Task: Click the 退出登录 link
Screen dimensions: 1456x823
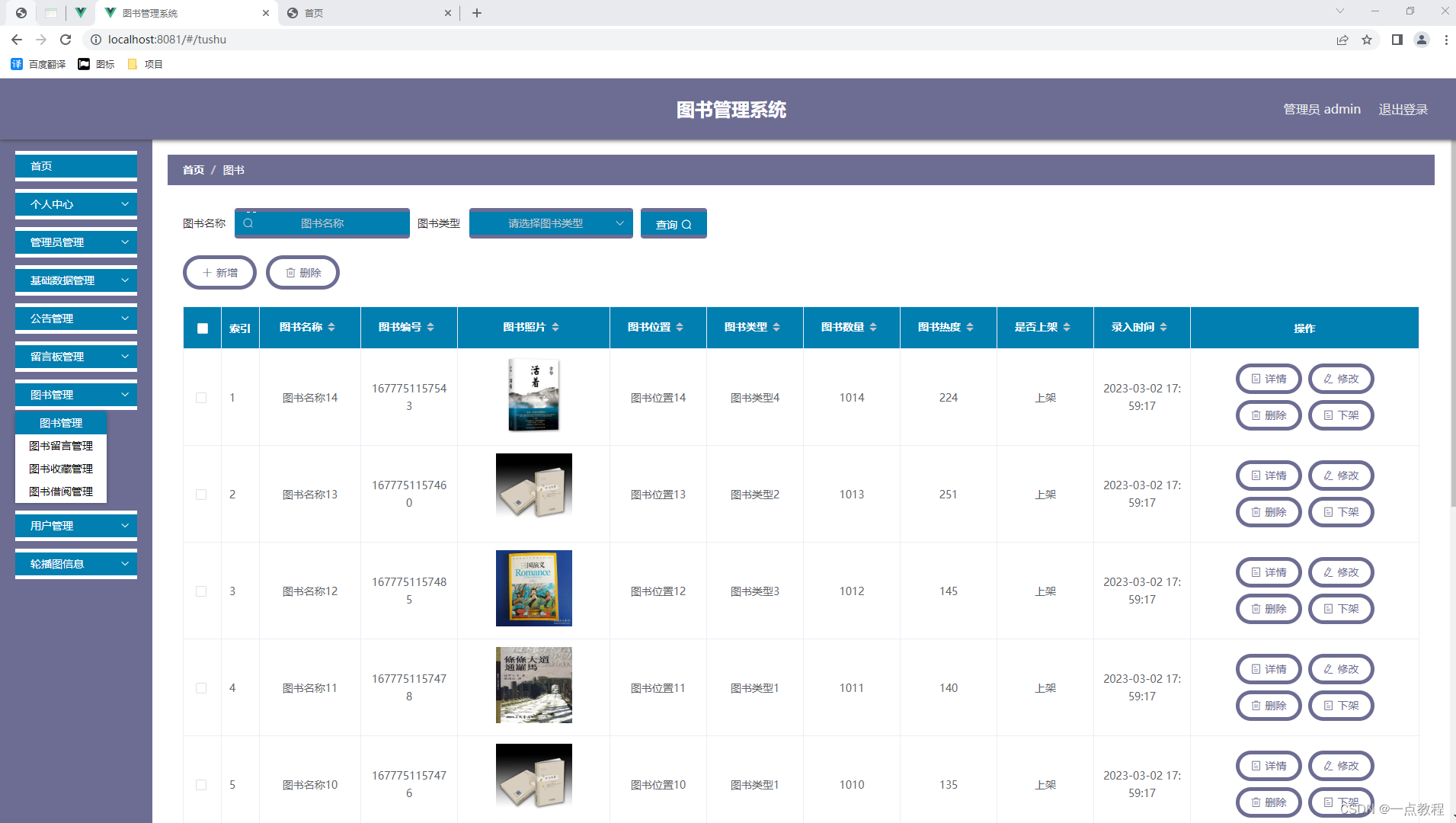Action: tap(1403, 109)
